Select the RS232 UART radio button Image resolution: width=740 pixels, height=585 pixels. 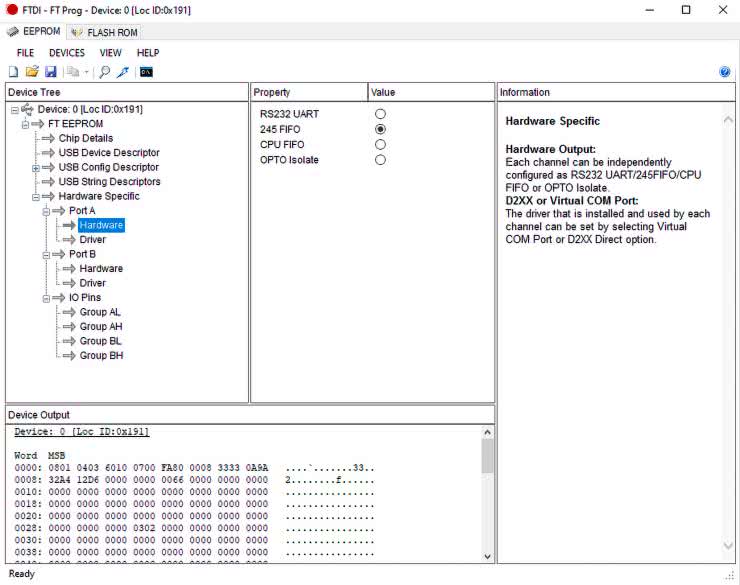pos(380,114)
